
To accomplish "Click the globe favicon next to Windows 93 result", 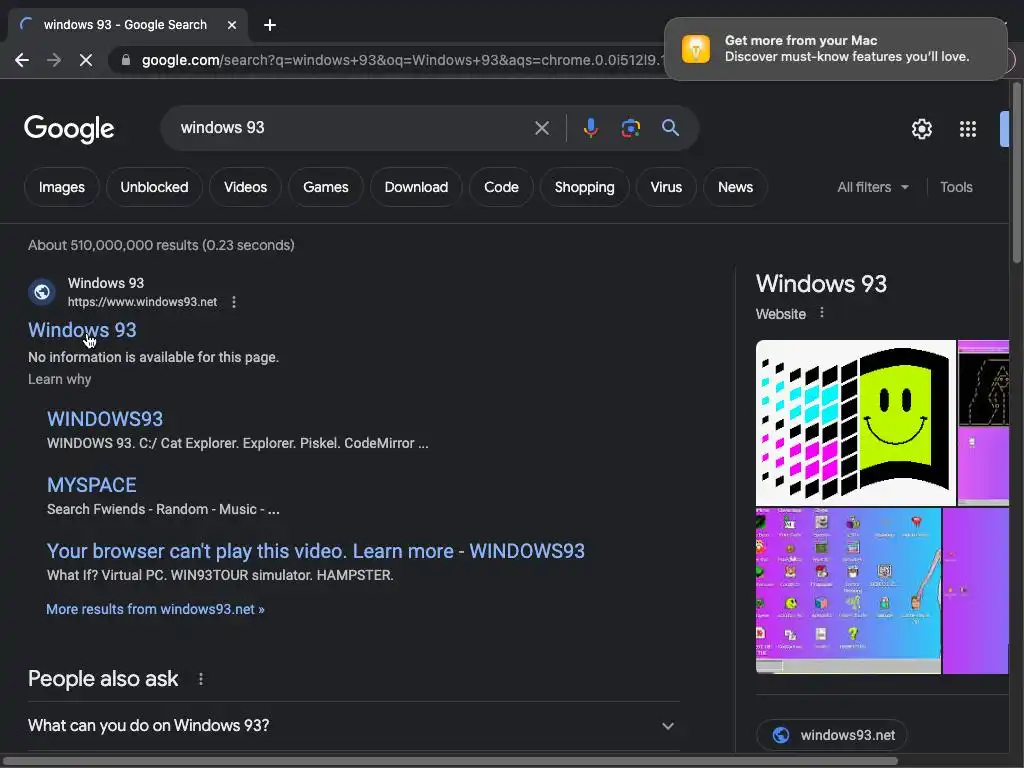I will click(42, 292).
